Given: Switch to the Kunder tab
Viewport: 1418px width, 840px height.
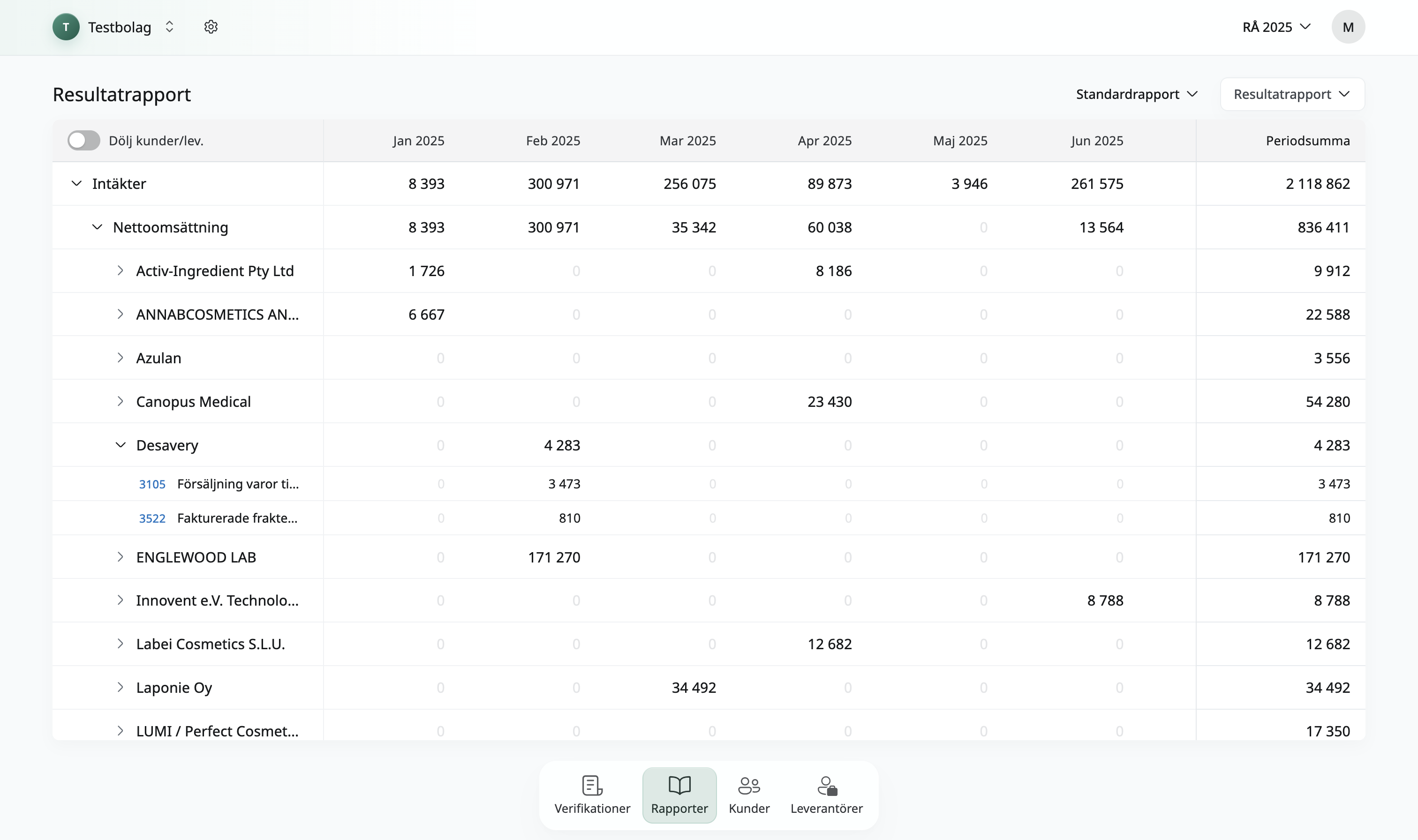Looking at the screenshot, I should point(749,795).
